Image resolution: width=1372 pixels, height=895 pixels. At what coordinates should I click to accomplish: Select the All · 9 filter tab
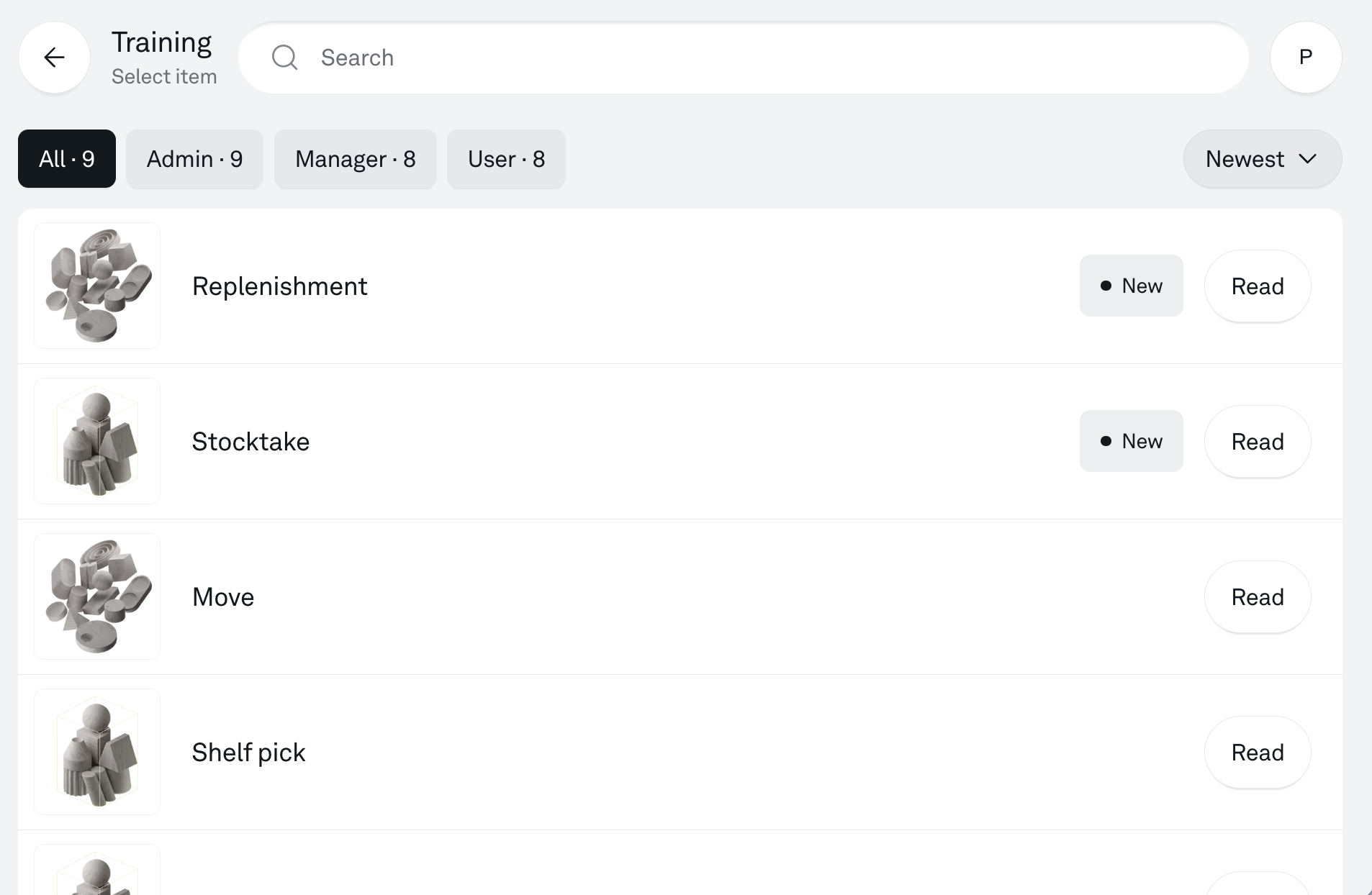(x=67, y=159)
